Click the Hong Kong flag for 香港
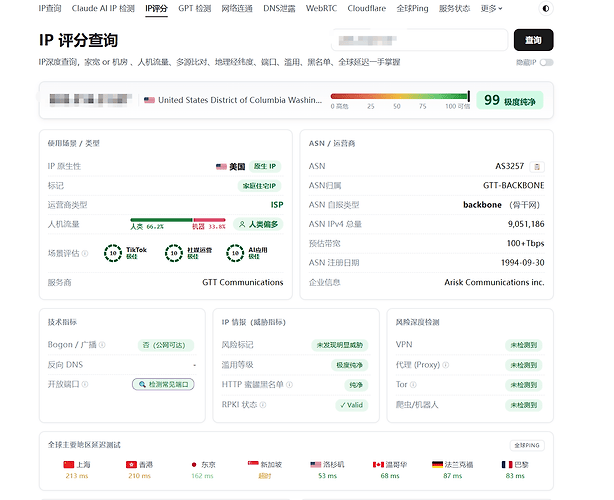The image size is (614, 500). (131, 464)
